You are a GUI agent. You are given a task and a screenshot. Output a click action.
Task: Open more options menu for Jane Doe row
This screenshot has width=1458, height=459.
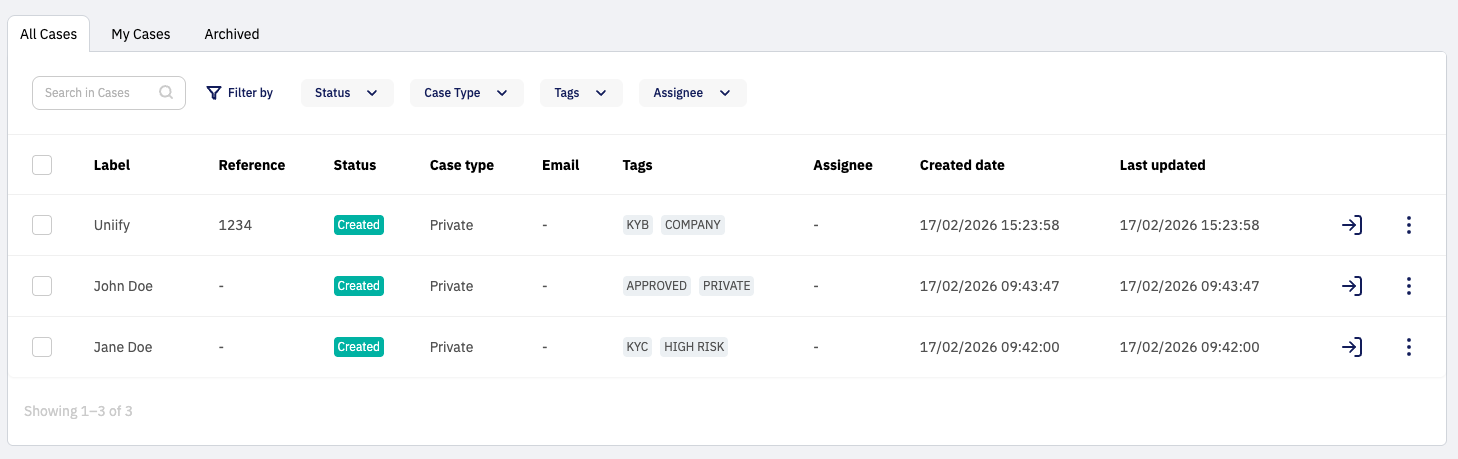pyautogui.click(x=1408, y=347)
